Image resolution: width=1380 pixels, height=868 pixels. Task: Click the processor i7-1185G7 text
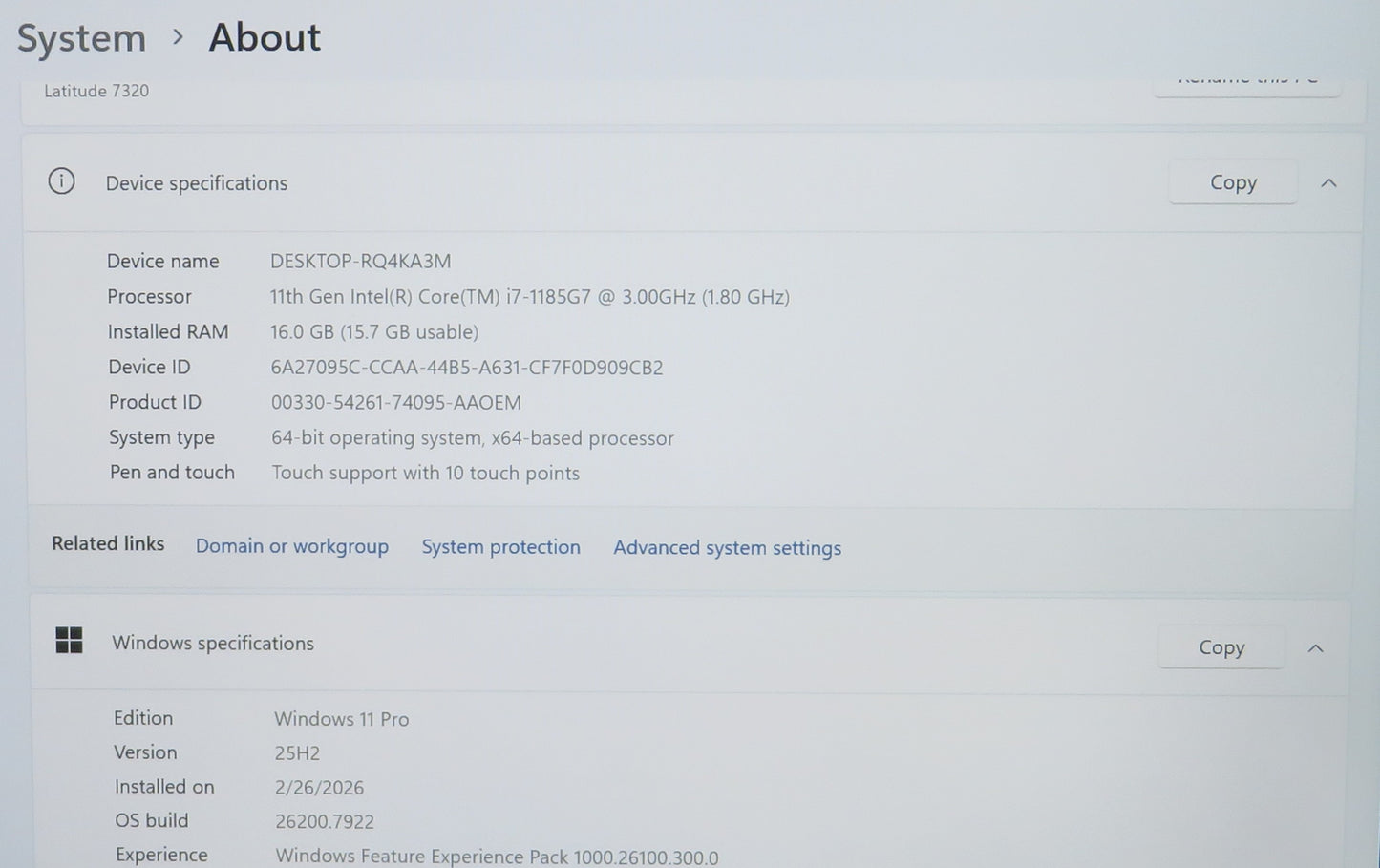coord(529,297)
